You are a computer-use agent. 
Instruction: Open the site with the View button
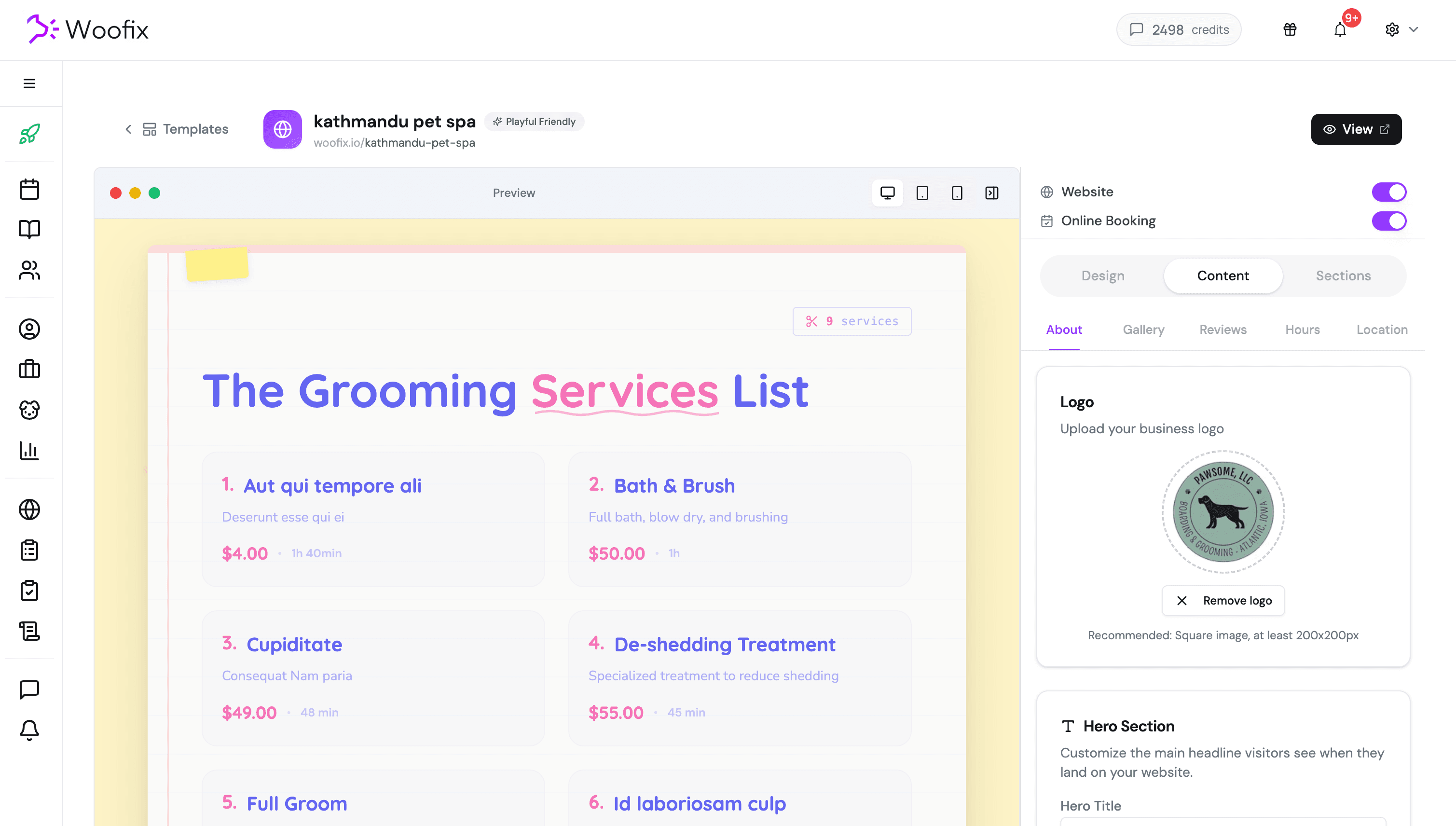pos(1356,129)
